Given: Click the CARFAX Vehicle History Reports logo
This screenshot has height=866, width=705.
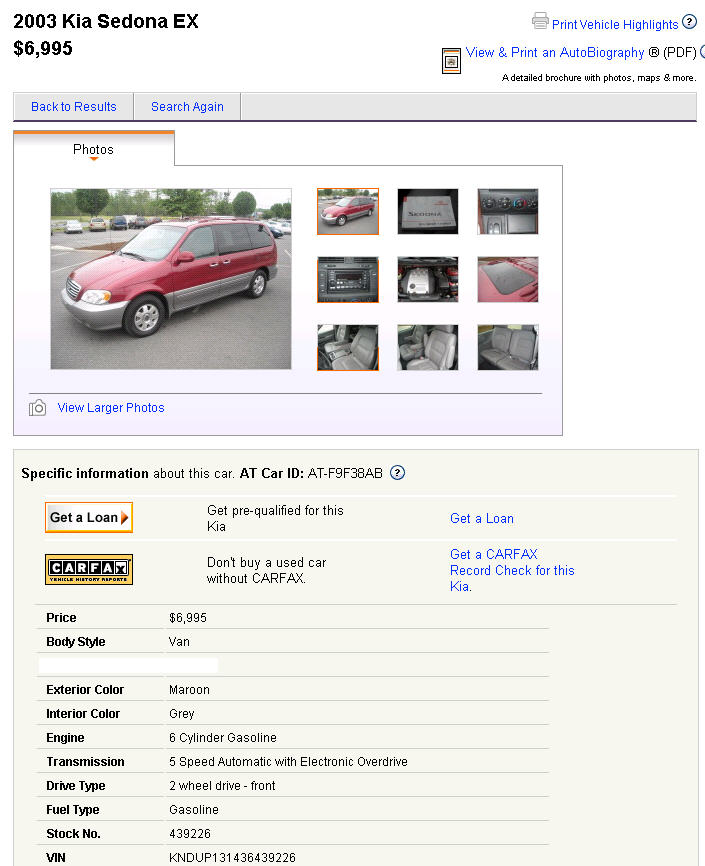Looking at the screenshot, I should point(89,569).
